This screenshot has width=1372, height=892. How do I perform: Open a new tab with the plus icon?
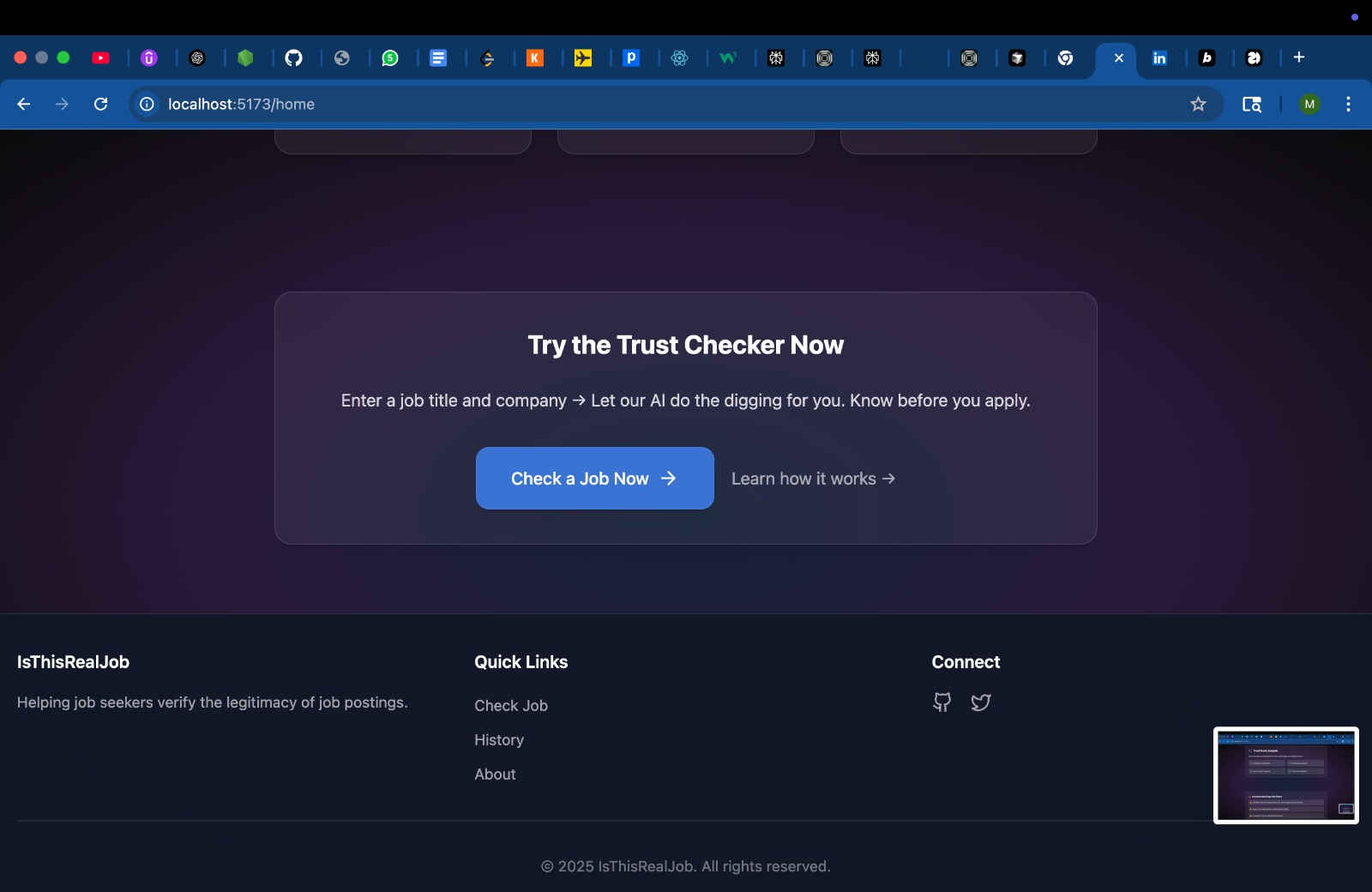(x=1299, y=57)
